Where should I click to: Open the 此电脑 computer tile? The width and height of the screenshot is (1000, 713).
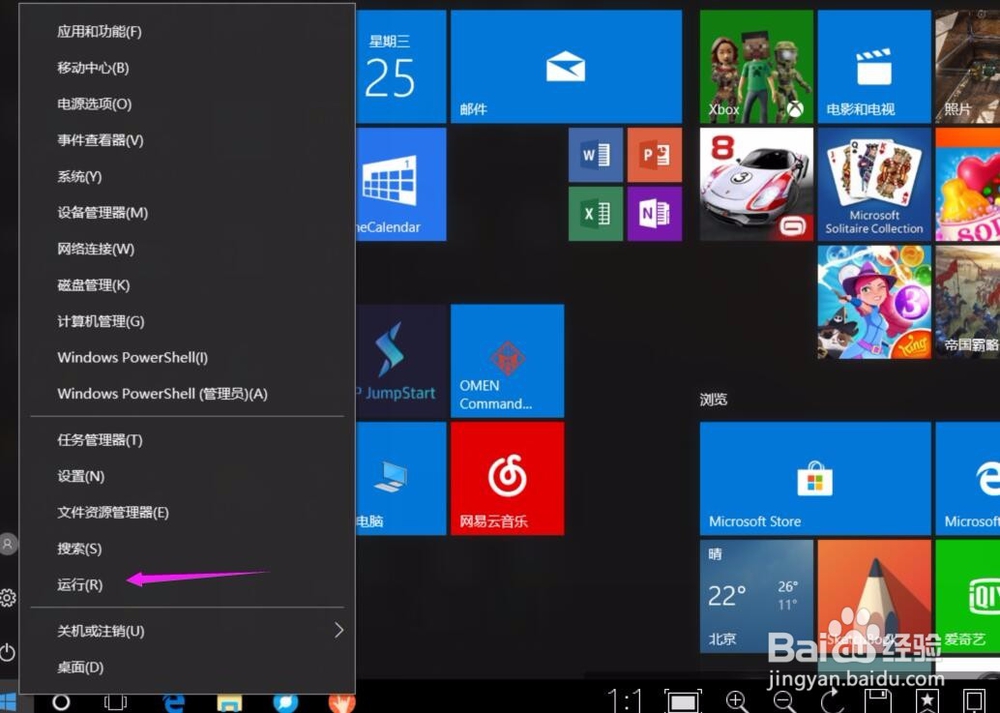point(401,478)
